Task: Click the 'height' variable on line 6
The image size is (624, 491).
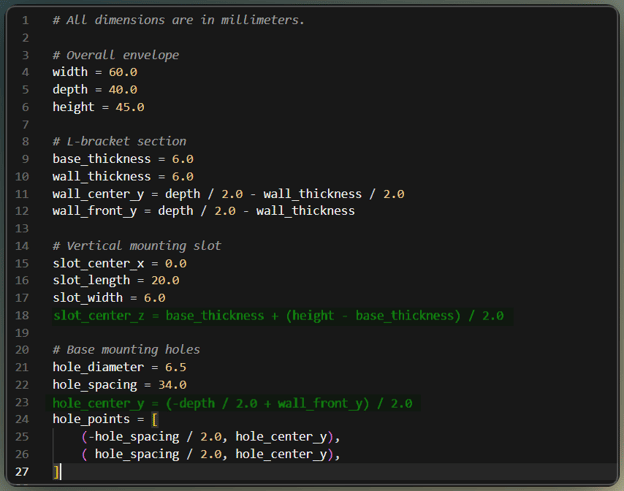Action: pos(74,107)
